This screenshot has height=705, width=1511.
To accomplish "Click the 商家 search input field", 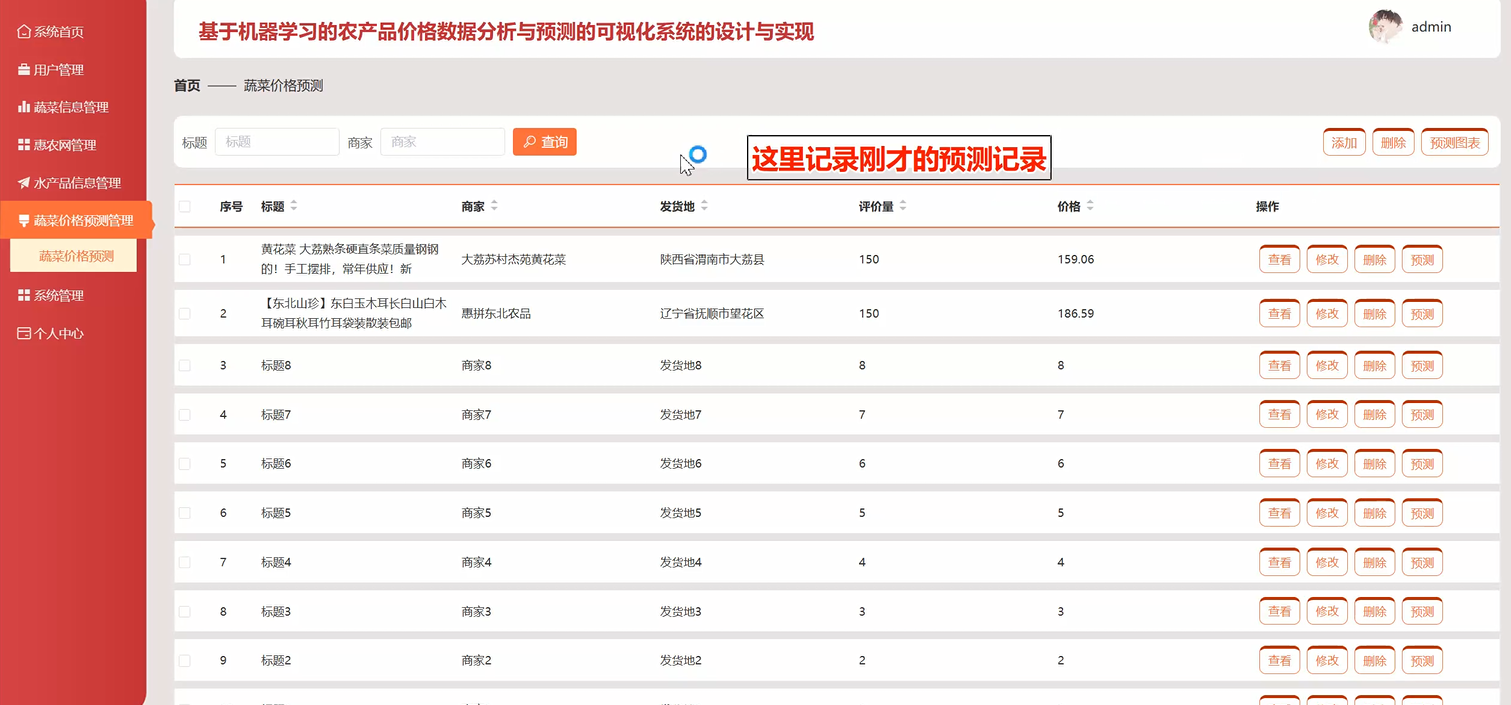I will click(x=442, y=142).
